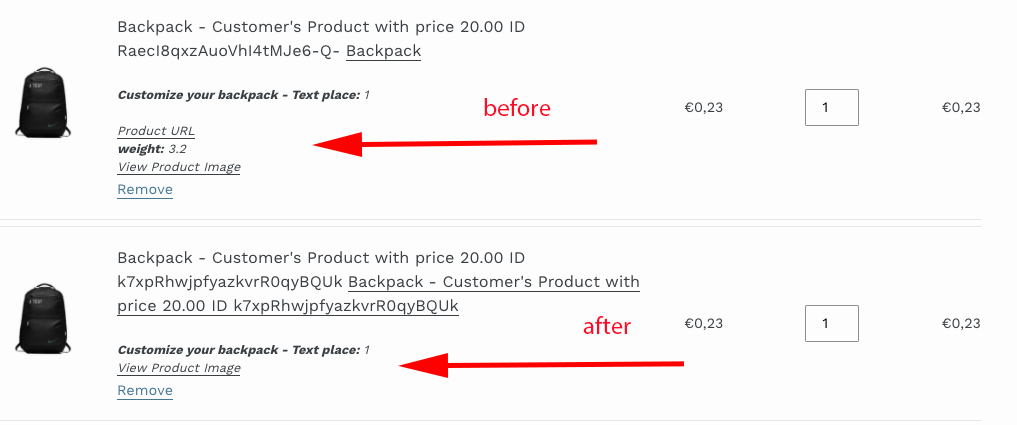
Task: Click the second cart item's backpack thumbnail
Action: click(x=40, y=320)
